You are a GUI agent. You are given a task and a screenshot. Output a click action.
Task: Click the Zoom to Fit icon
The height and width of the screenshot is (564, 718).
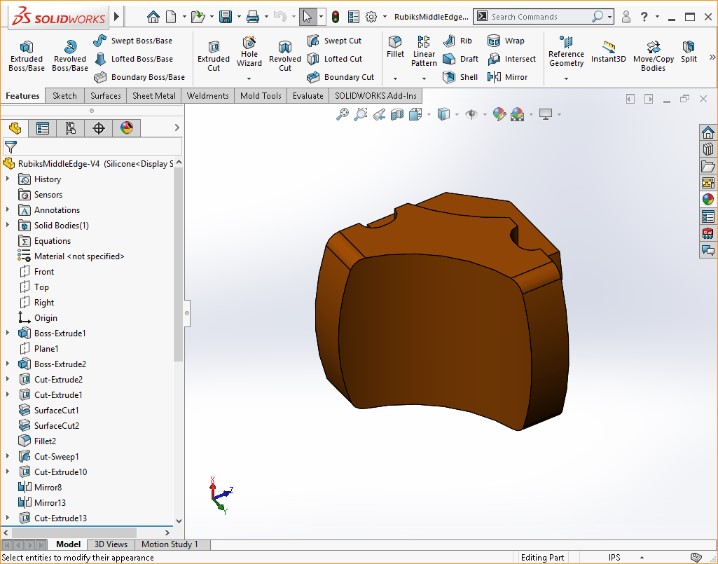click(343, 114)
